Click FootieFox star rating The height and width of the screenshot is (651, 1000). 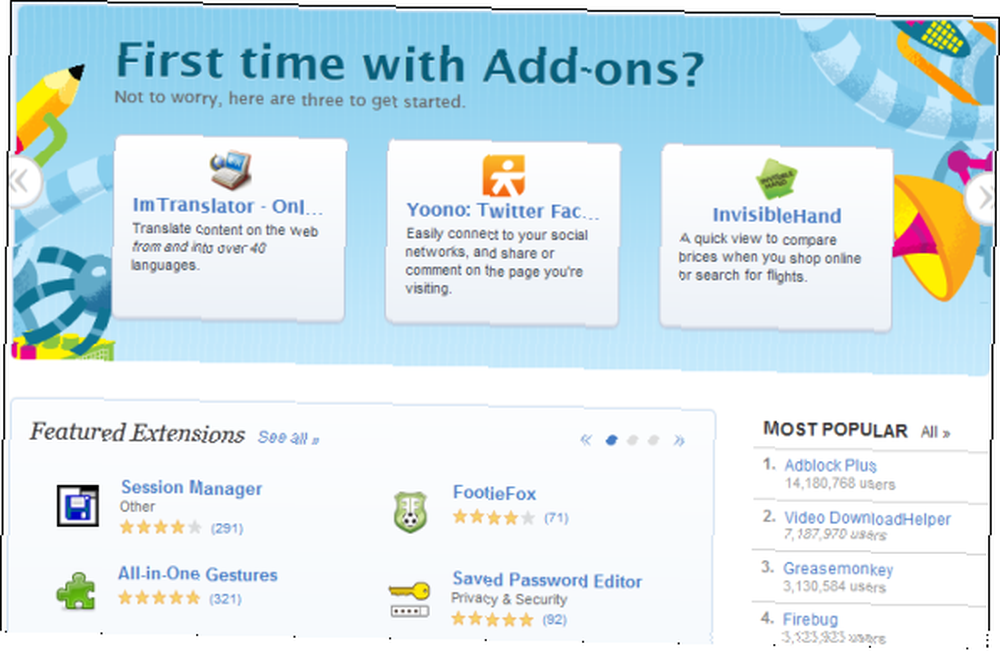(494, 517)
